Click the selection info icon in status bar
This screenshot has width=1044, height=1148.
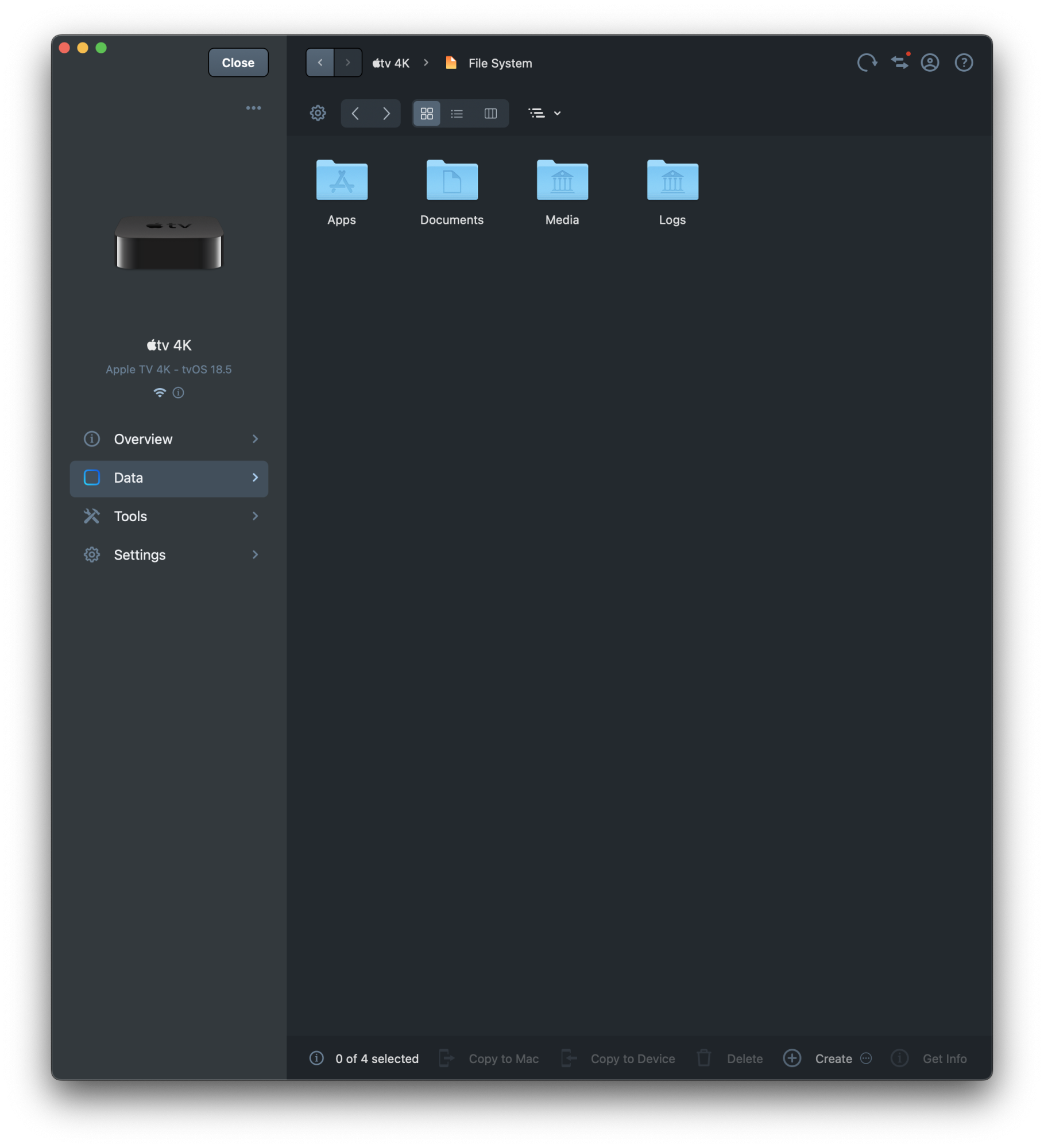tap(316, 1058)
